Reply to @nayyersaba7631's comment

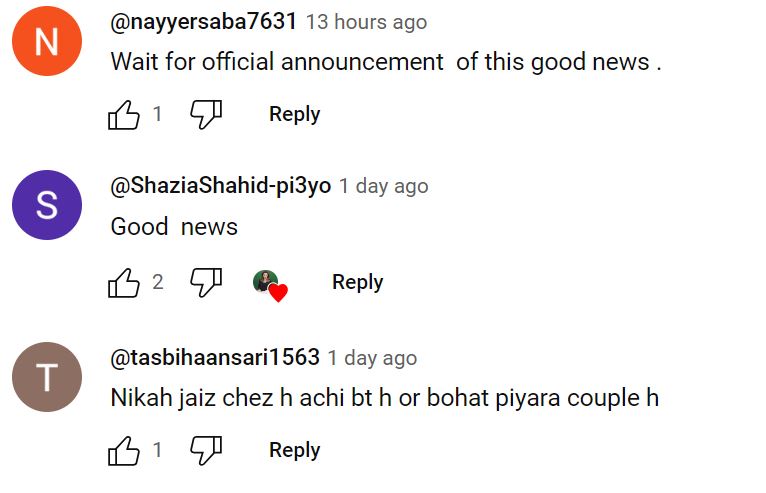click(295, 114)
